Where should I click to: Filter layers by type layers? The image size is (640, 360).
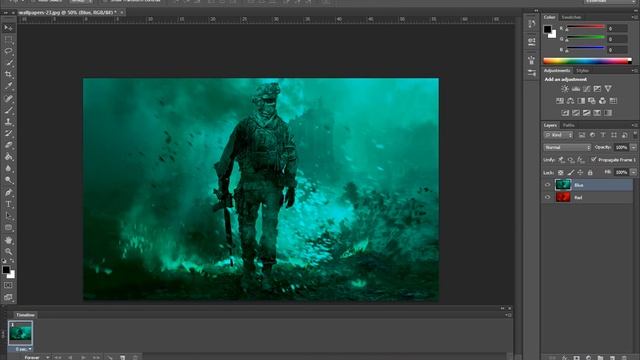click(603, 135)
